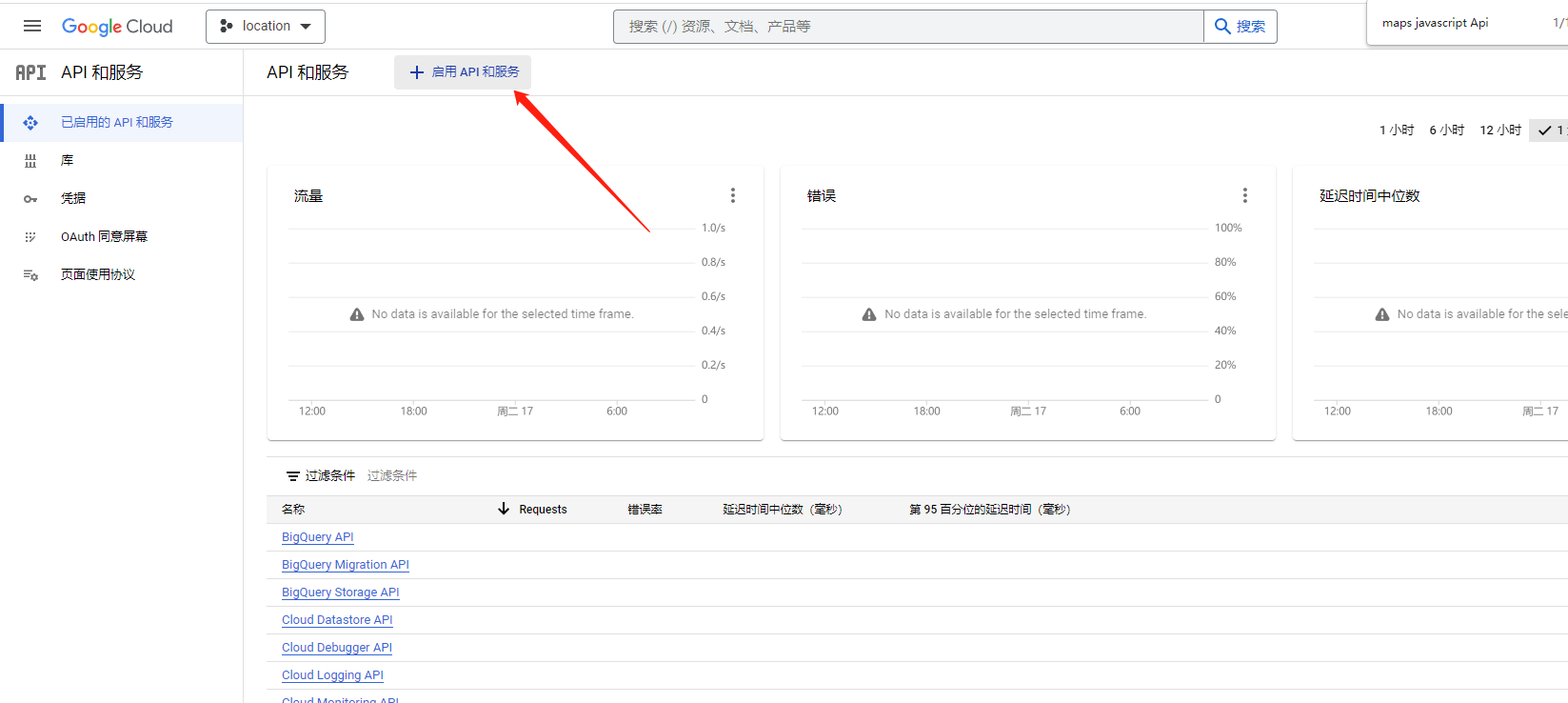Click the 流量 chart title
This screenshot has height=703, width=1568.
click(308, 196)
